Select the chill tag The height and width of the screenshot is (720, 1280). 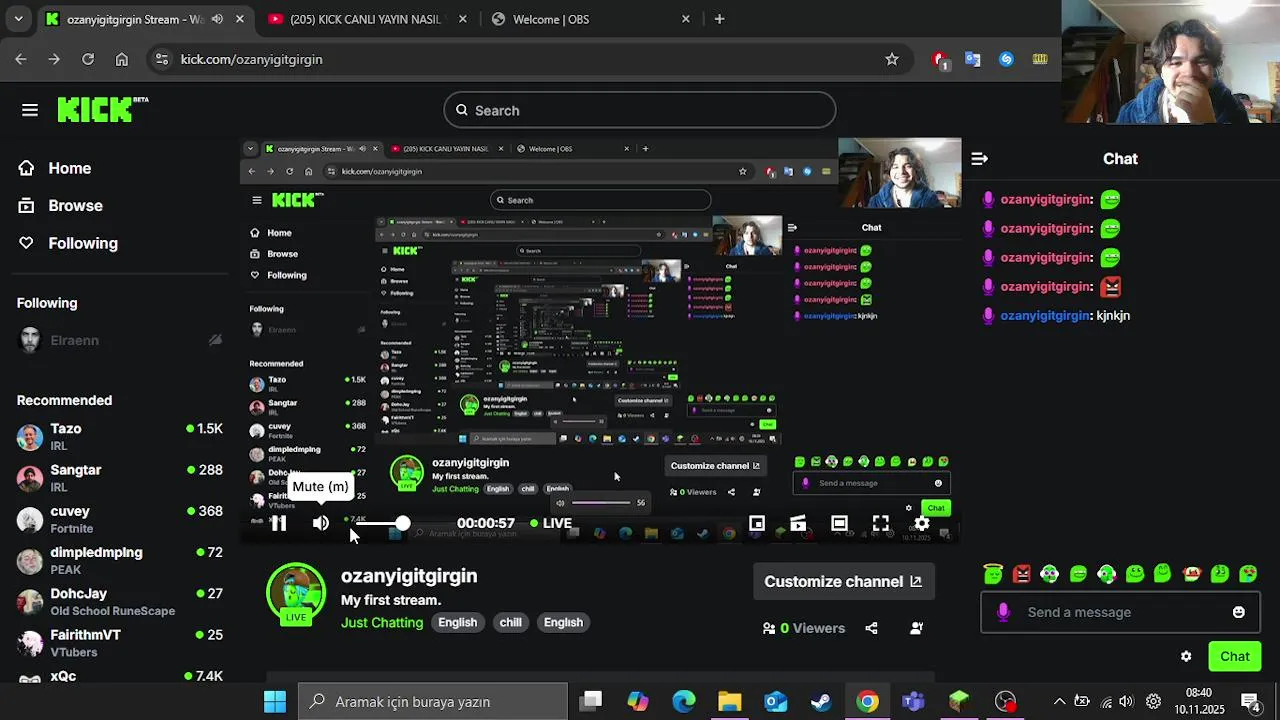[511, 622]
